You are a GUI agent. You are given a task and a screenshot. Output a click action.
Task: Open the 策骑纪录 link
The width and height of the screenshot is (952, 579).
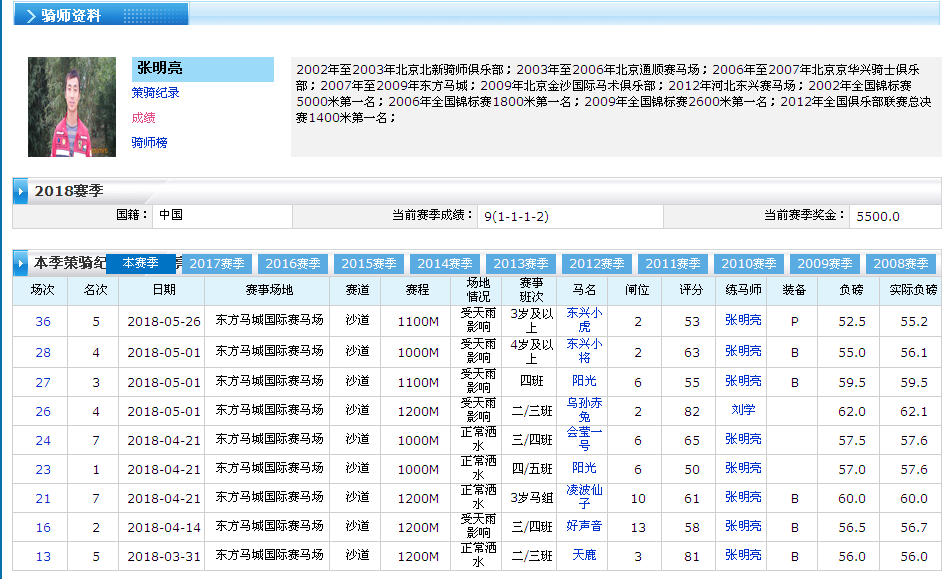coord(155,93)
